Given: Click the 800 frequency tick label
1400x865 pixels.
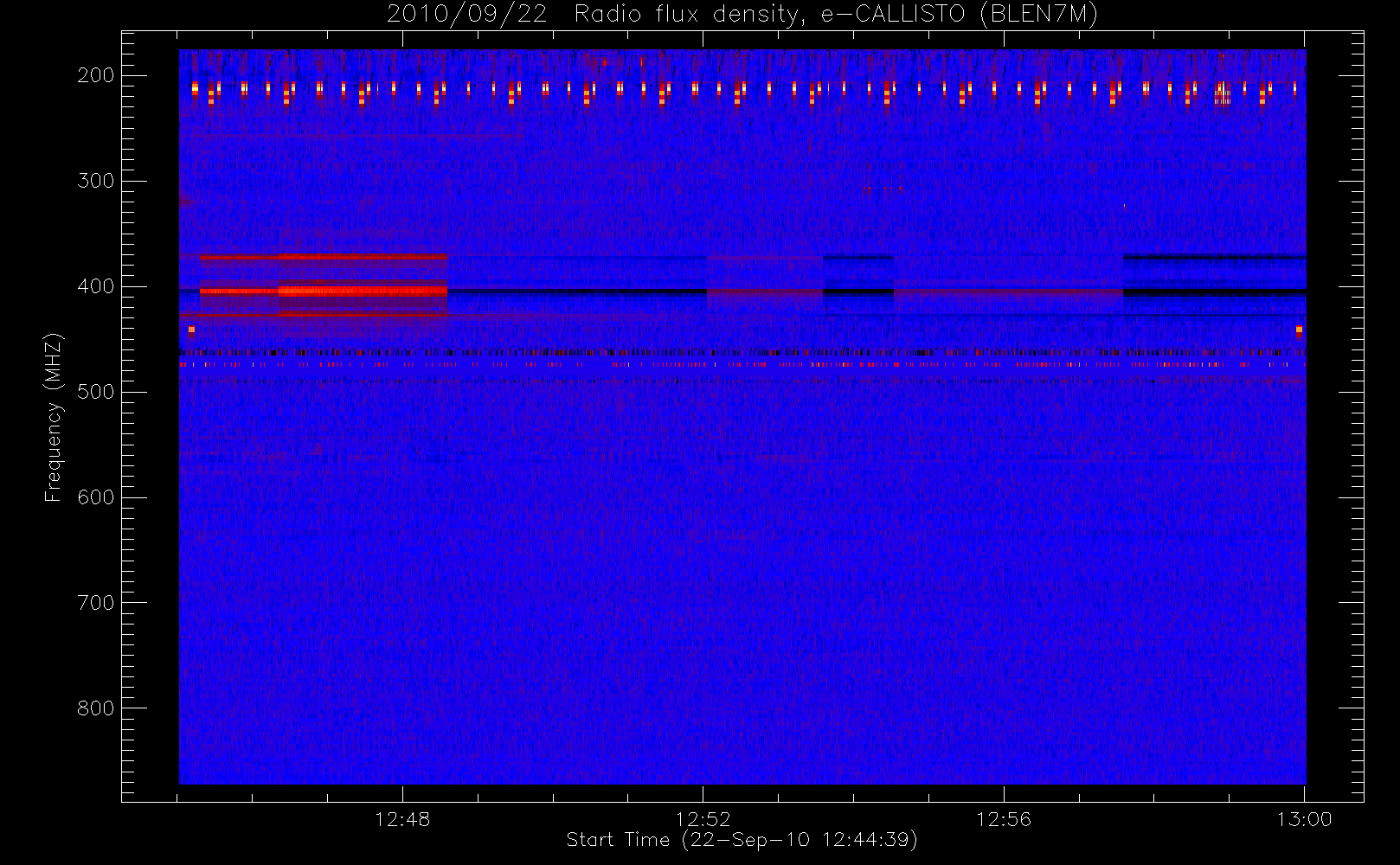Looking at the screenshot, I should [95, 708].
